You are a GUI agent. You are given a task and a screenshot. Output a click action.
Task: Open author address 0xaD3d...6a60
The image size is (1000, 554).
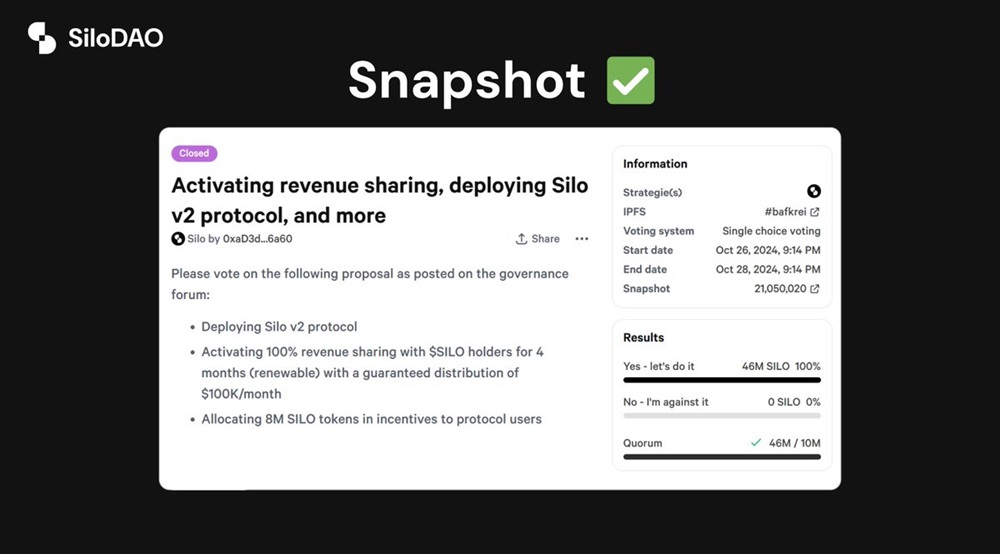[x=257, y=239]
